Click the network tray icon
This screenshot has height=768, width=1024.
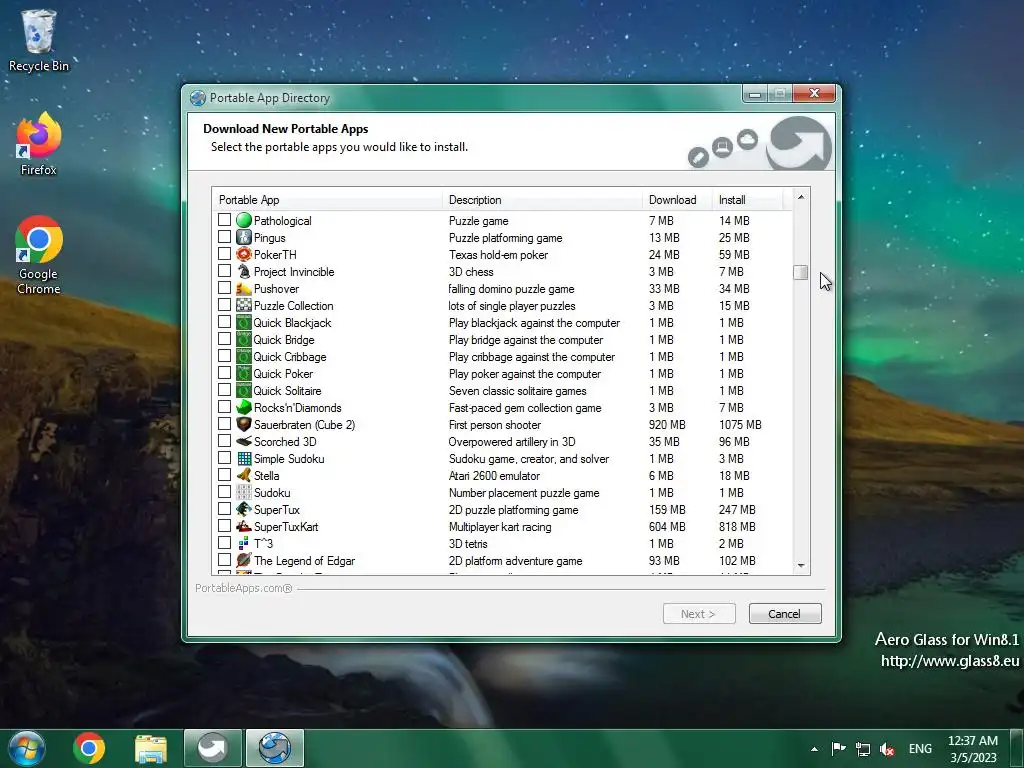pyautogui.click(x=863, y=749)
